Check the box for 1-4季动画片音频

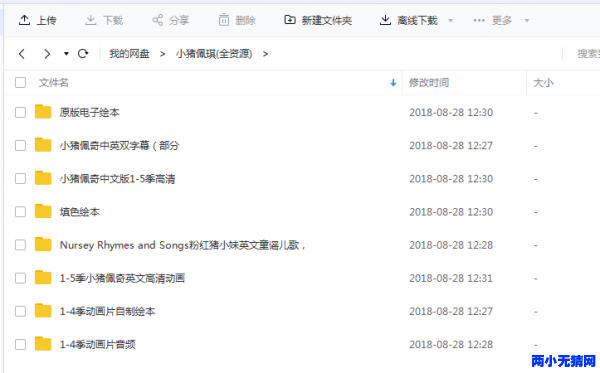click(x=20, y=344)
